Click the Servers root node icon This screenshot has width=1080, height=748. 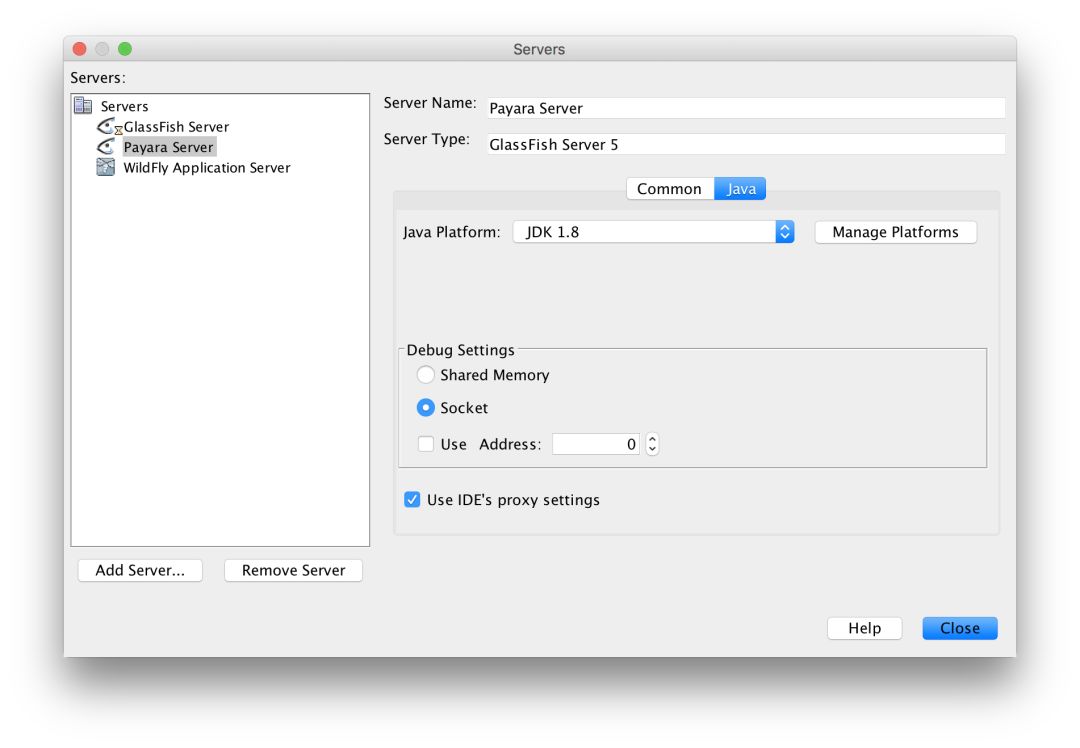coord(83,106)
